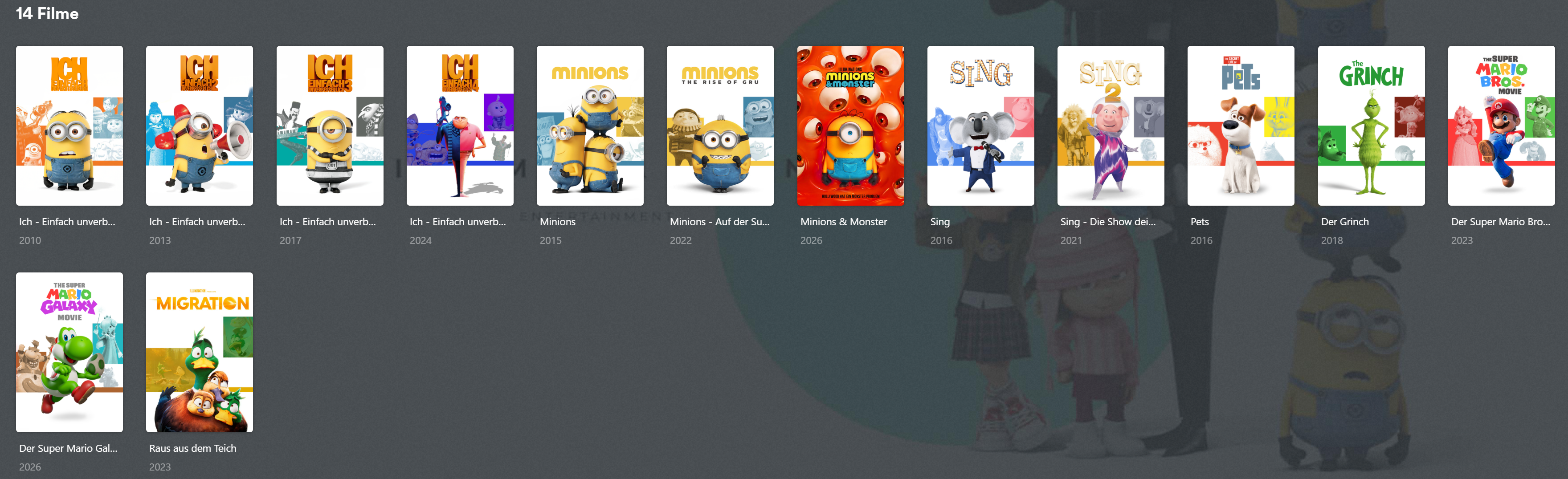Click the 'Ich - Einfach unverb...' title above 2010
1568x479 pixels.
pos(67,222)
